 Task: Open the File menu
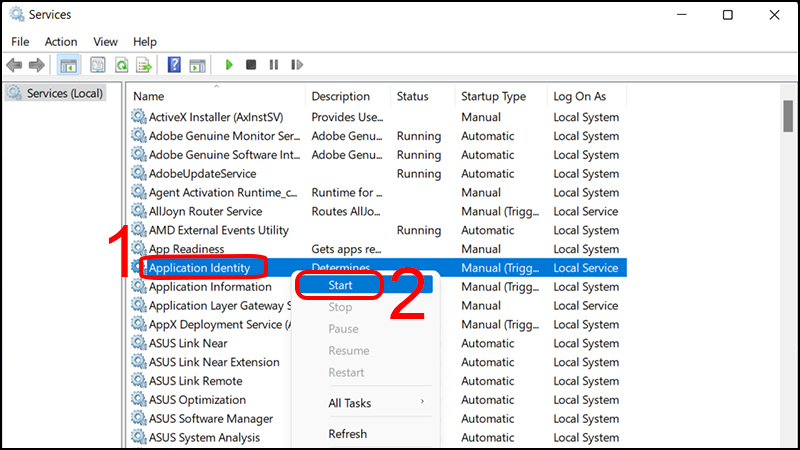20,42
